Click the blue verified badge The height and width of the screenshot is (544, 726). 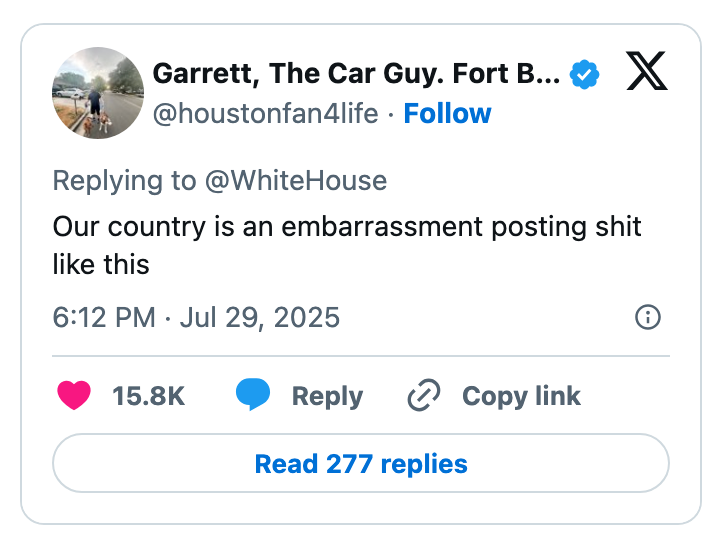[x=584, y=74]
